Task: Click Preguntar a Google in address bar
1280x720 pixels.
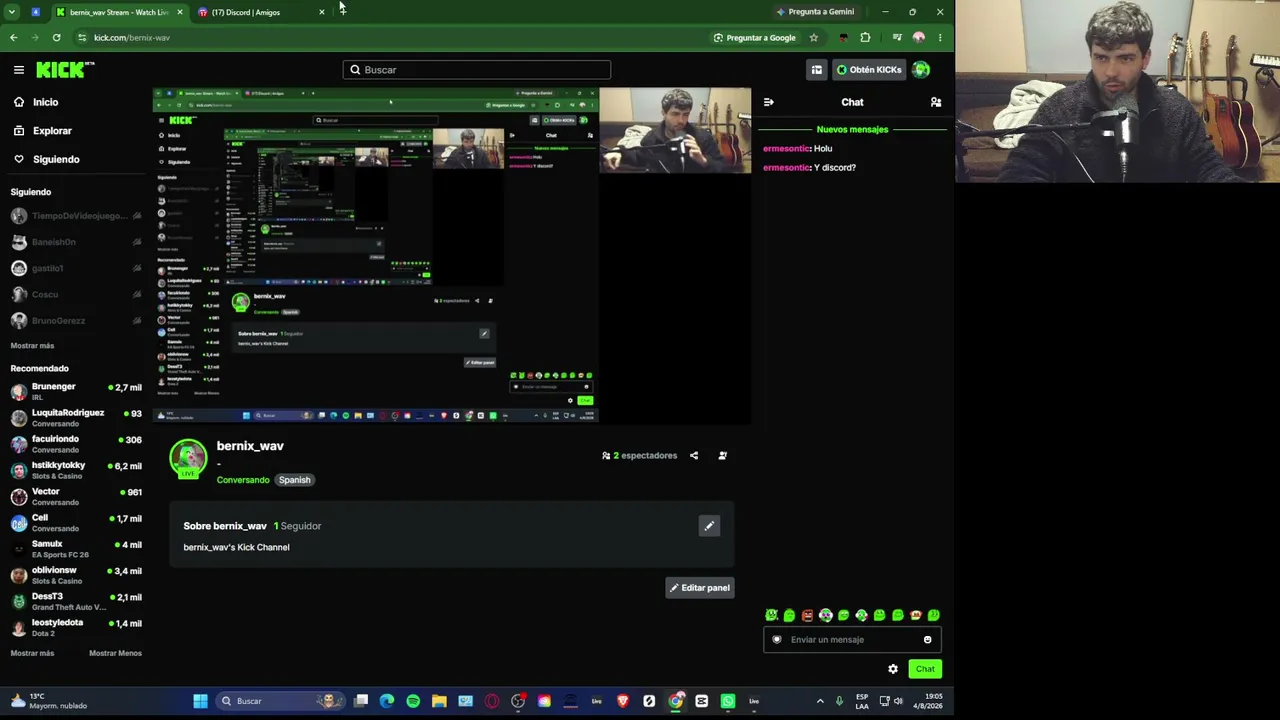Action: [x=754, y=38]
